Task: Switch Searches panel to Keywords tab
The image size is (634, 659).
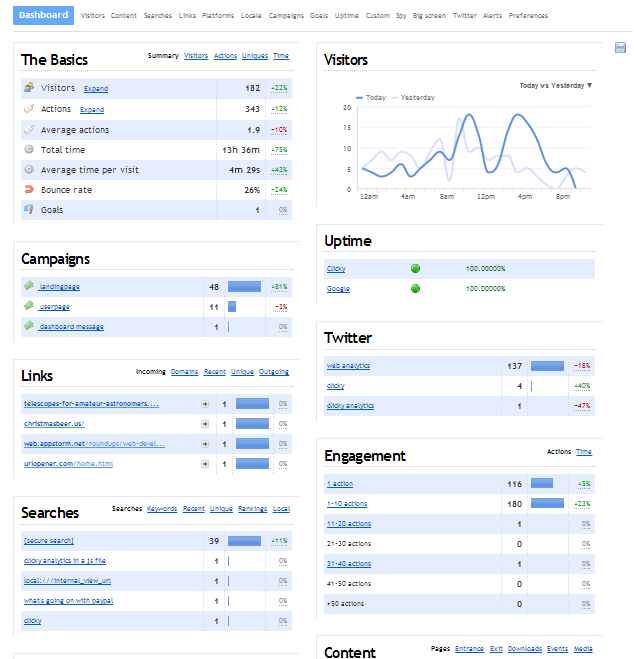Action: tap(162, 509)
